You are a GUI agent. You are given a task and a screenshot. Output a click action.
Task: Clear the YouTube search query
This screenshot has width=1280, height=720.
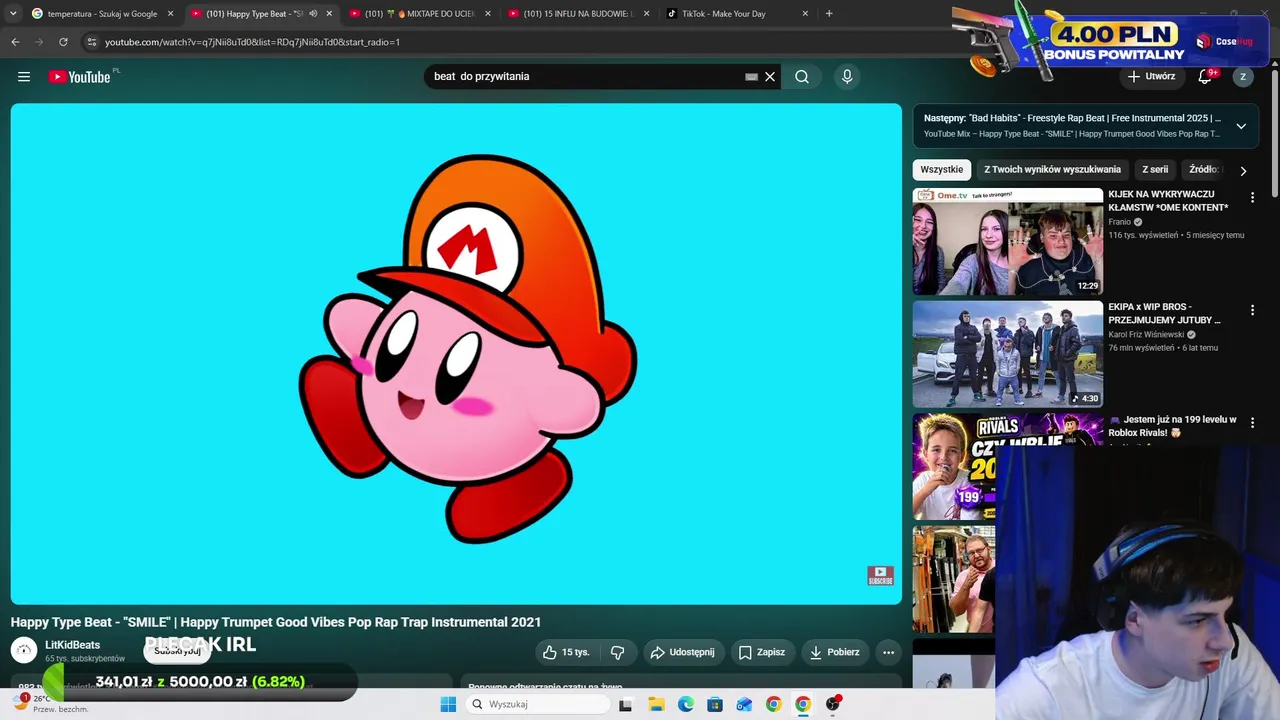click(770, 77)
